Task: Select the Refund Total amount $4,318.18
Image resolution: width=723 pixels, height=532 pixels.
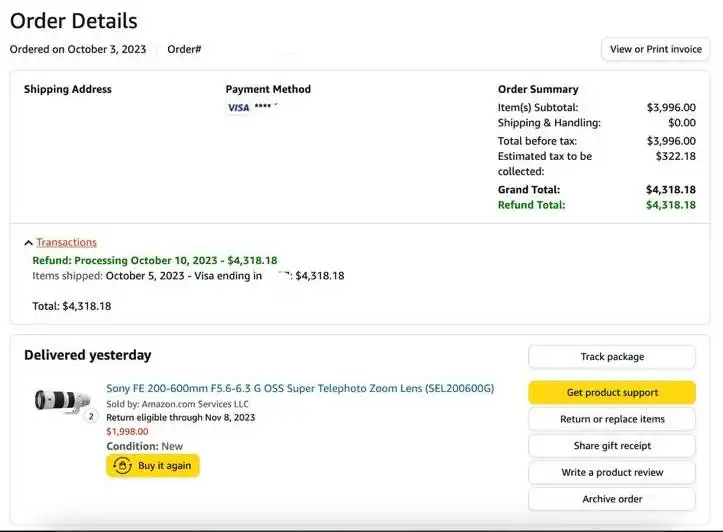Action: (671, 205)
